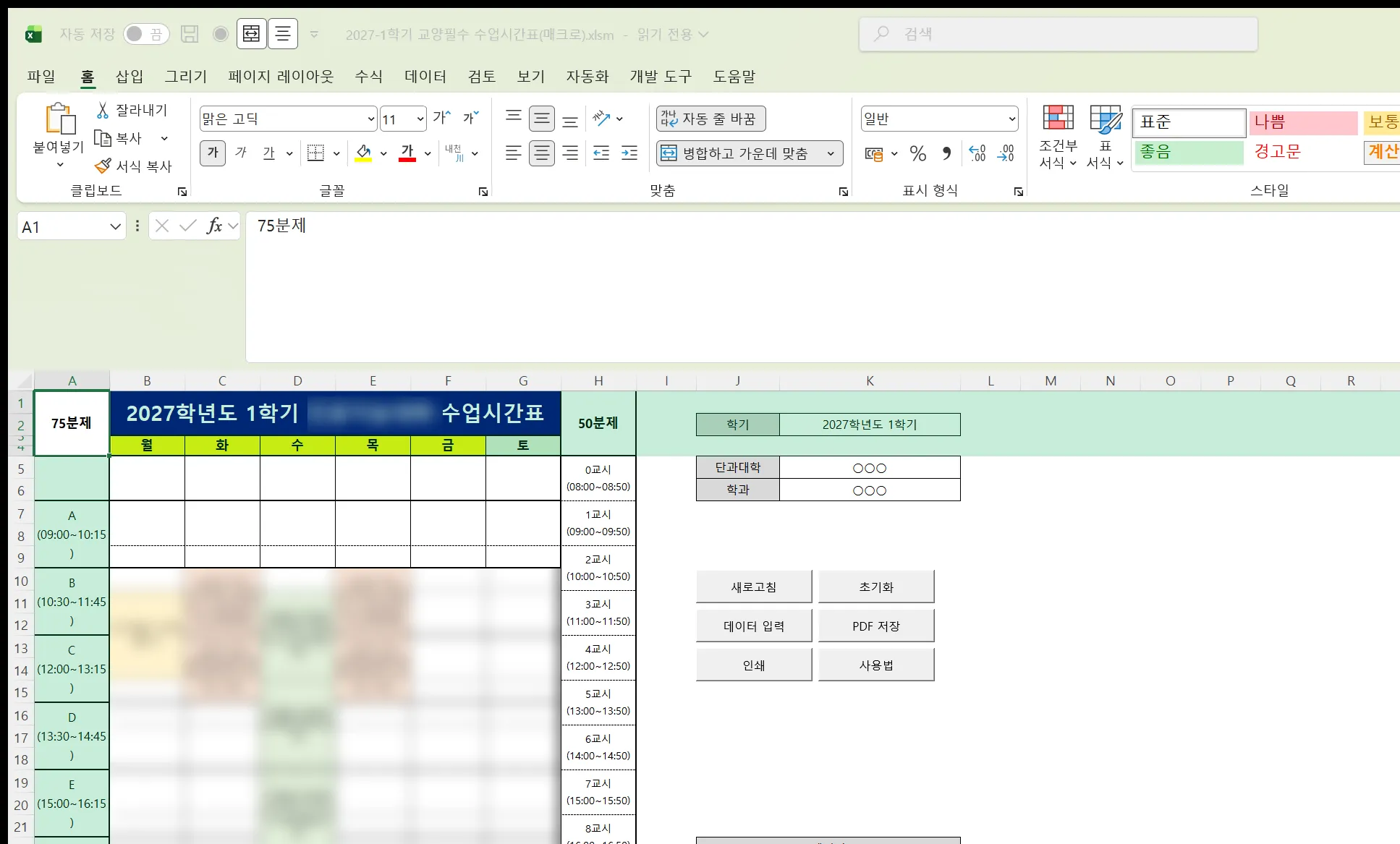Click the 사용법 button
The width and height of the screenshot is (1400, 844).
(876, 665)
